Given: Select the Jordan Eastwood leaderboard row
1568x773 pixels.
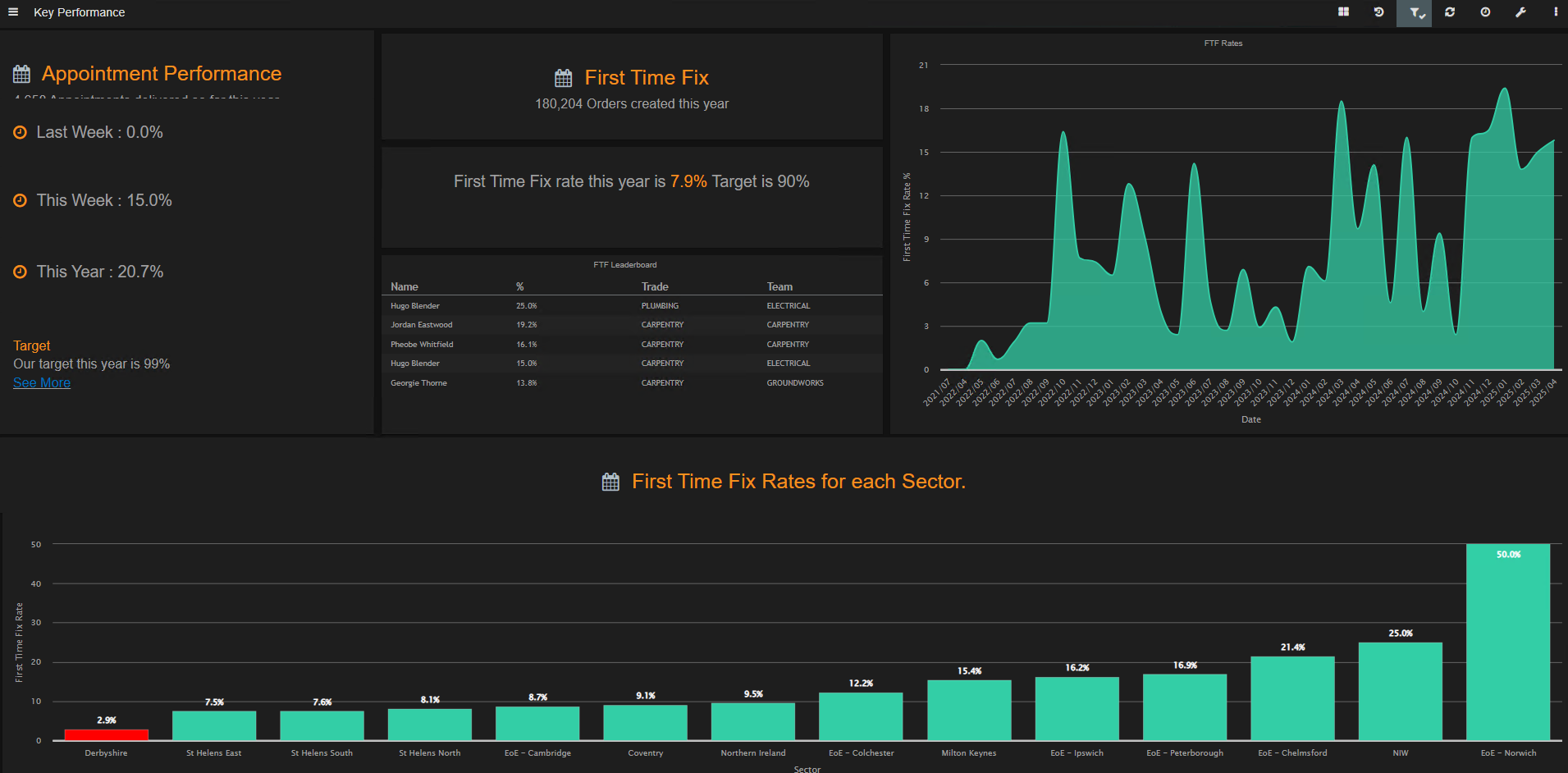Looking at the screenshot, I should (x=632, y=325).
